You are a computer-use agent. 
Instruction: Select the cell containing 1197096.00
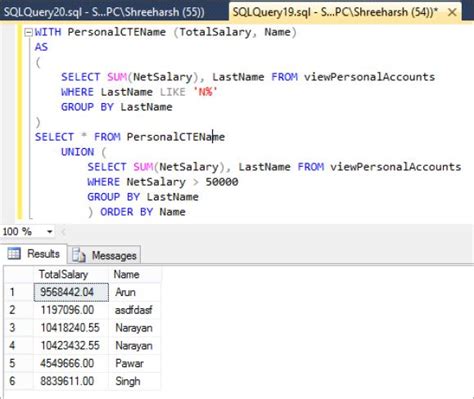(x=71, y=310)
